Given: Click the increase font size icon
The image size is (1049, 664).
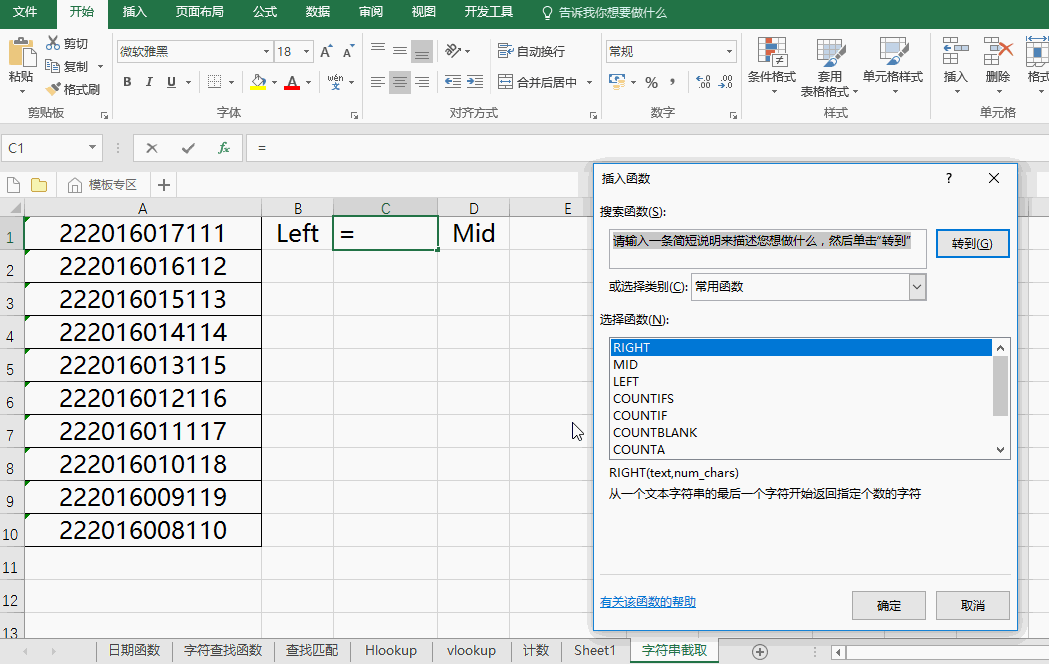Looking at the screenshot, I should click(x=327, y=52).
